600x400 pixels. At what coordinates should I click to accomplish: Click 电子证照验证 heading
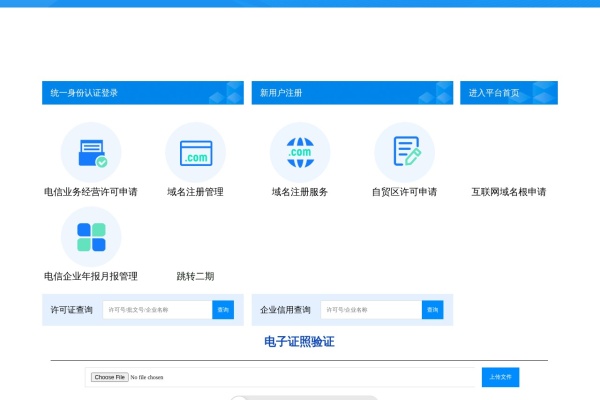pyautogui.click(x=299, y=341)
